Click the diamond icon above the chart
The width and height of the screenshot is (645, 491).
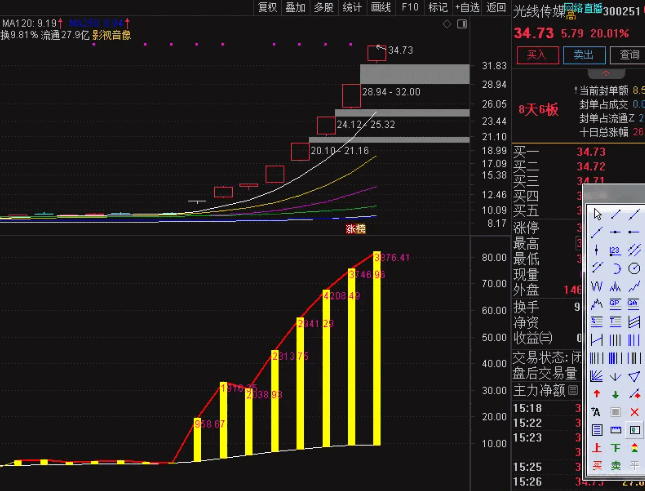(x=447, y=24)
